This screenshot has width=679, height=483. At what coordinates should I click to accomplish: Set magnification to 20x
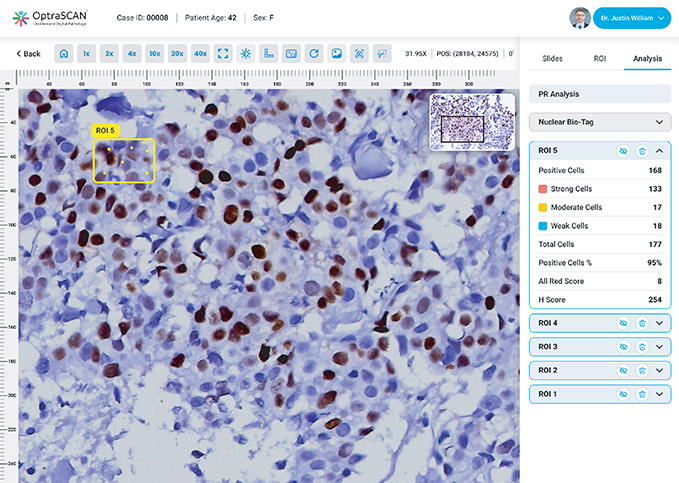(178, 54)
